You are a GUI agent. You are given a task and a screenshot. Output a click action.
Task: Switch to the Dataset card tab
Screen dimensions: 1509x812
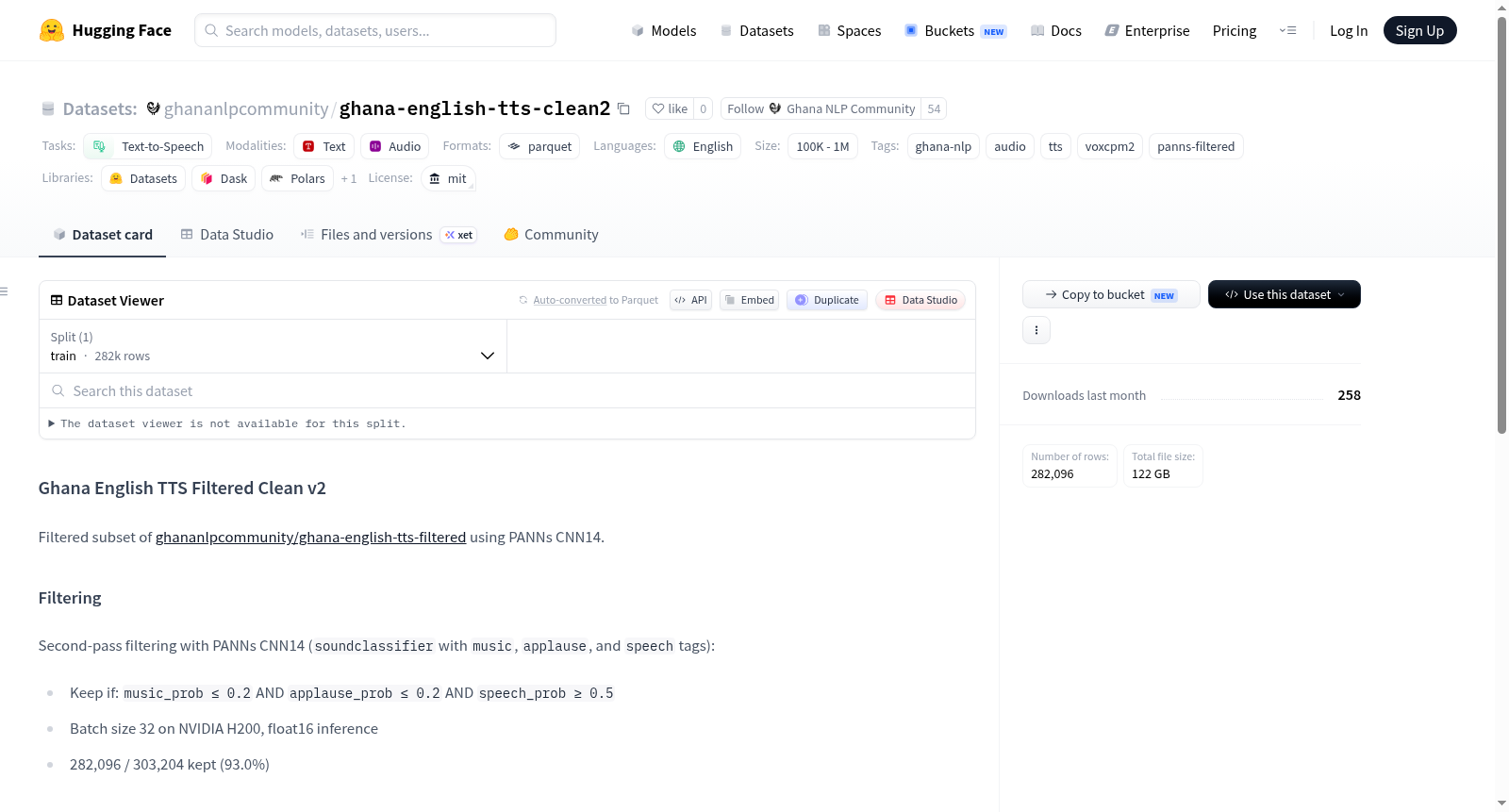[x=102, y=234]
